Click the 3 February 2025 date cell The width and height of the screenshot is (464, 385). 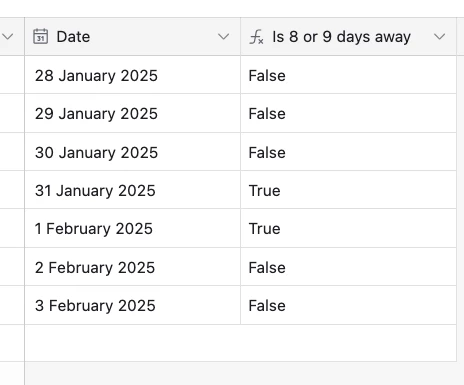click(132, 305)
